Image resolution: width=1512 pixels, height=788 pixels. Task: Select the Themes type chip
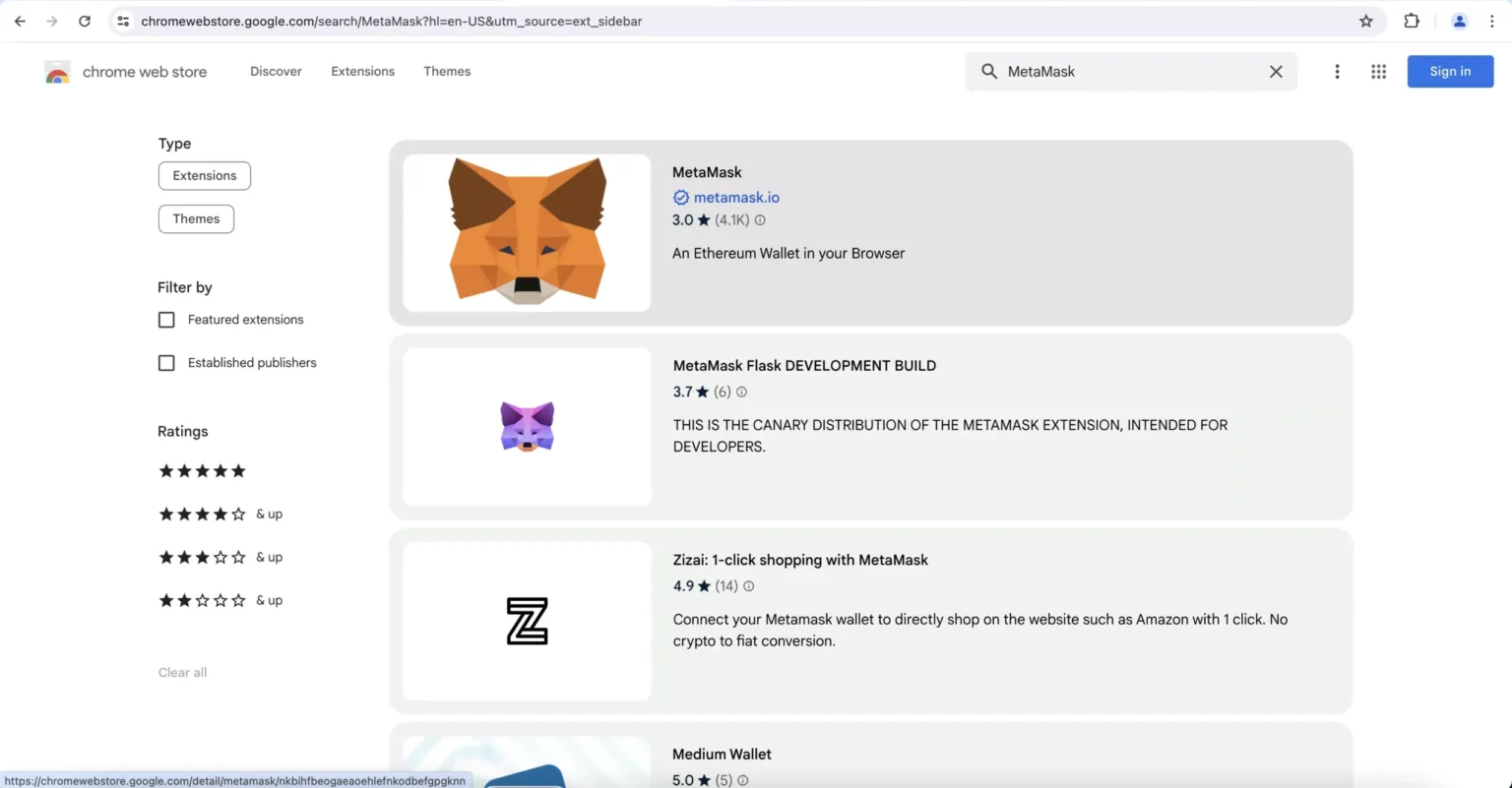coord(196,219)
